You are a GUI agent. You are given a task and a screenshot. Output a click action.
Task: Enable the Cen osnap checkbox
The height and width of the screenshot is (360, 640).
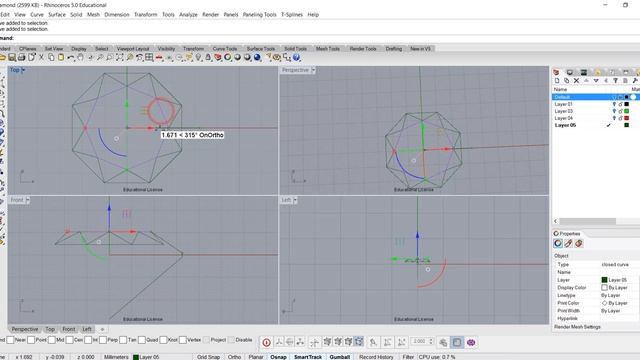tap(69, 340)
